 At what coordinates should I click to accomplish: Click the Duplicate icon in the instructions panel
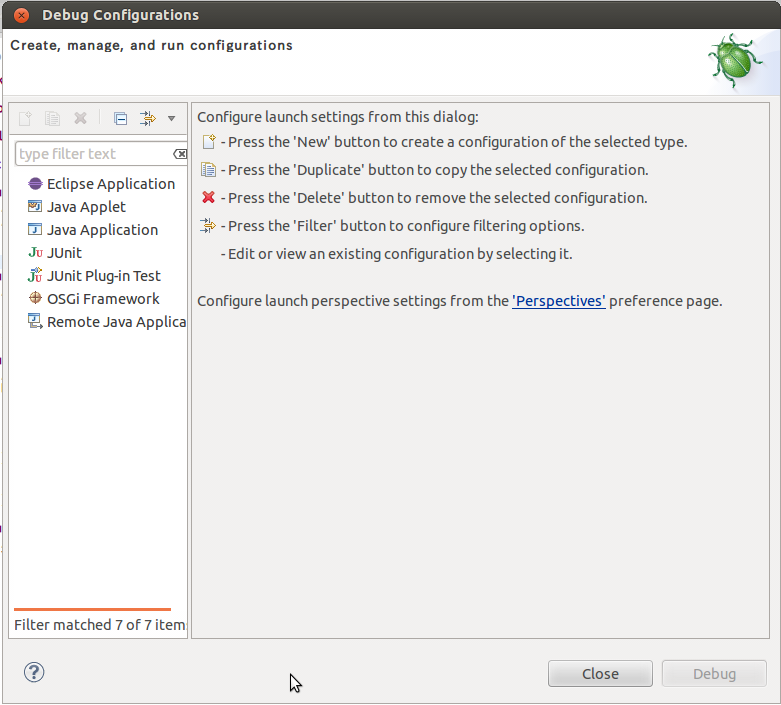click(x=208, y=170)
